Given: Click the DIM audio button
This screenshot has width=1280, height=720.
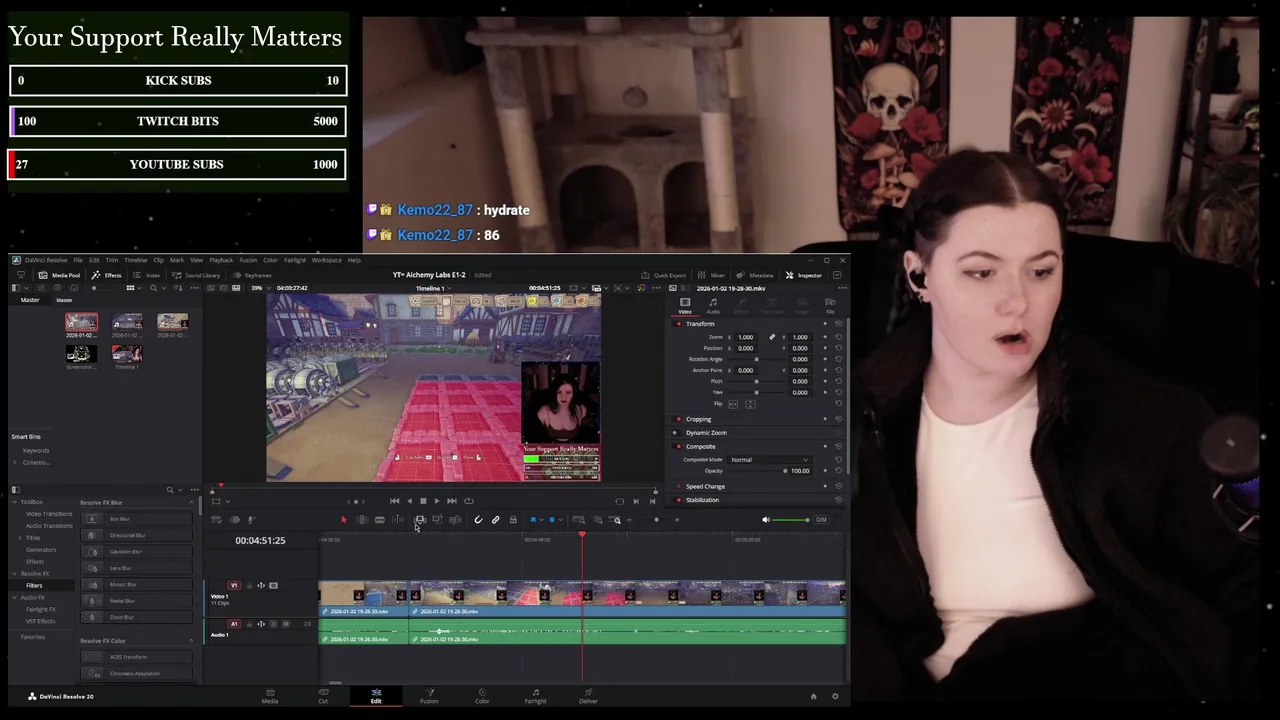Looking at the screenshot, I should click(x=821, y=520).
